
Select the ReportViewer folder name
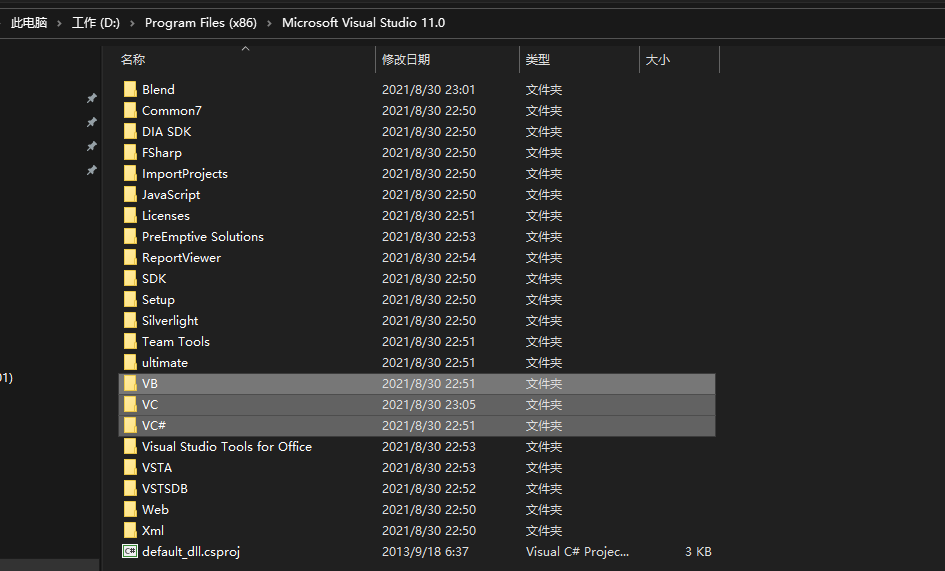click(x=181, y=257)
